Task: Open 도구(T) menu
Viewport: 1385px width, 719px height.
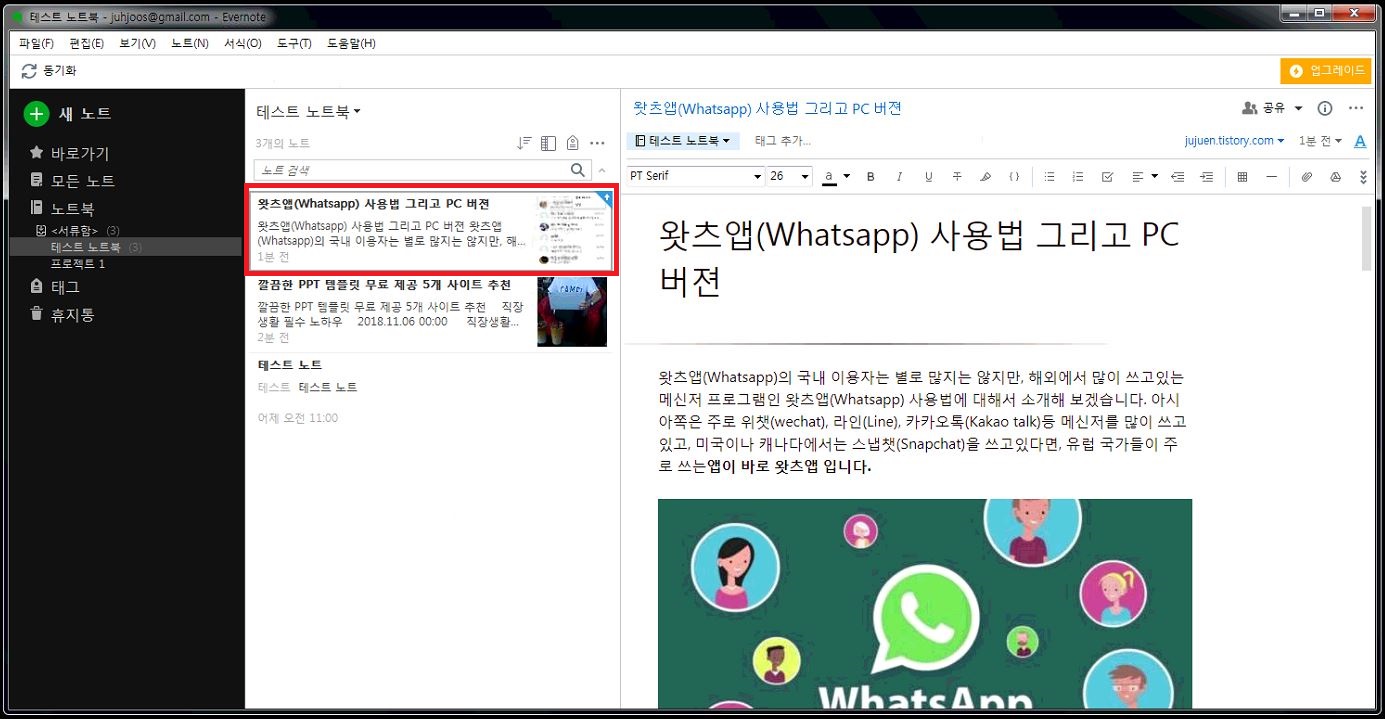Action: pyautogui.click(x=294, y=43)
